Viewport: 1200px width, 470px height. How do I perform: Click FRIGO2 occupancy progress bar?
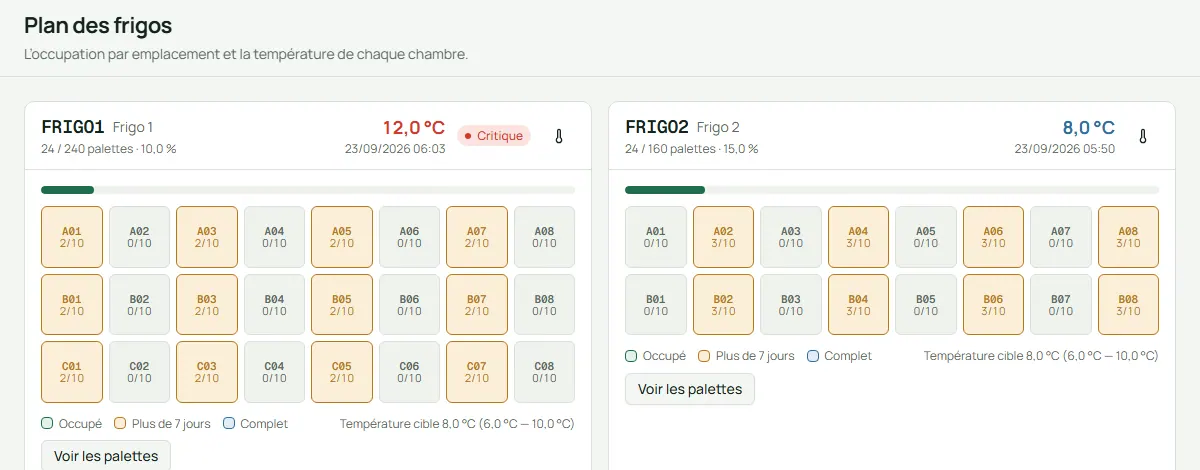pyautogui.click(x=892, y=189)
